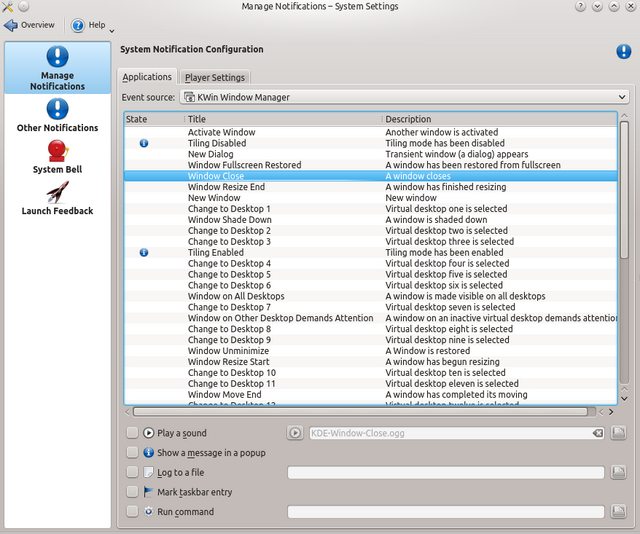Click the info state icon for Tiling Enabled
The height and width of the screenshot is (534, 640).
[144, 252]
